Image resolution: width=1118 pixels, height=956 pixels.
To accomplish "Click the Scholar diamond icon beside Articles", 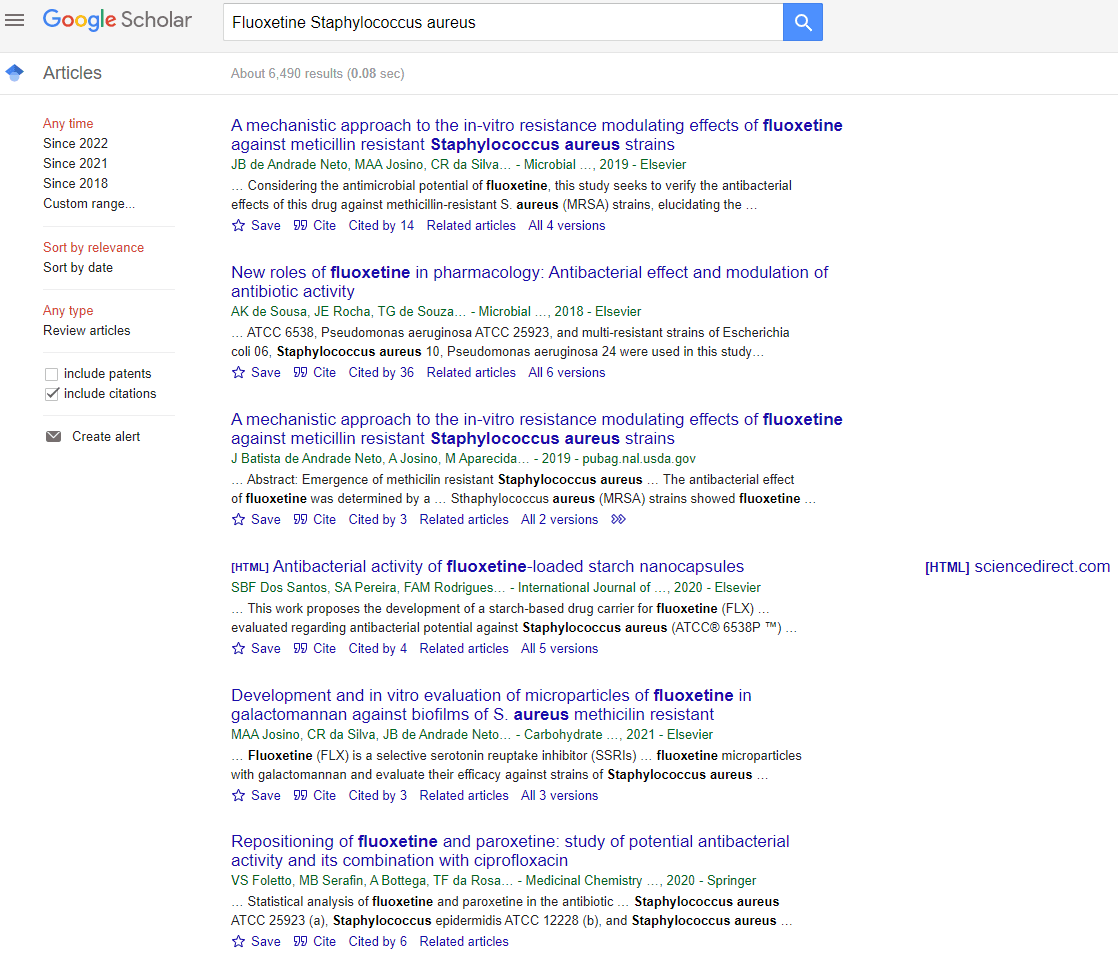I will 14,72.
